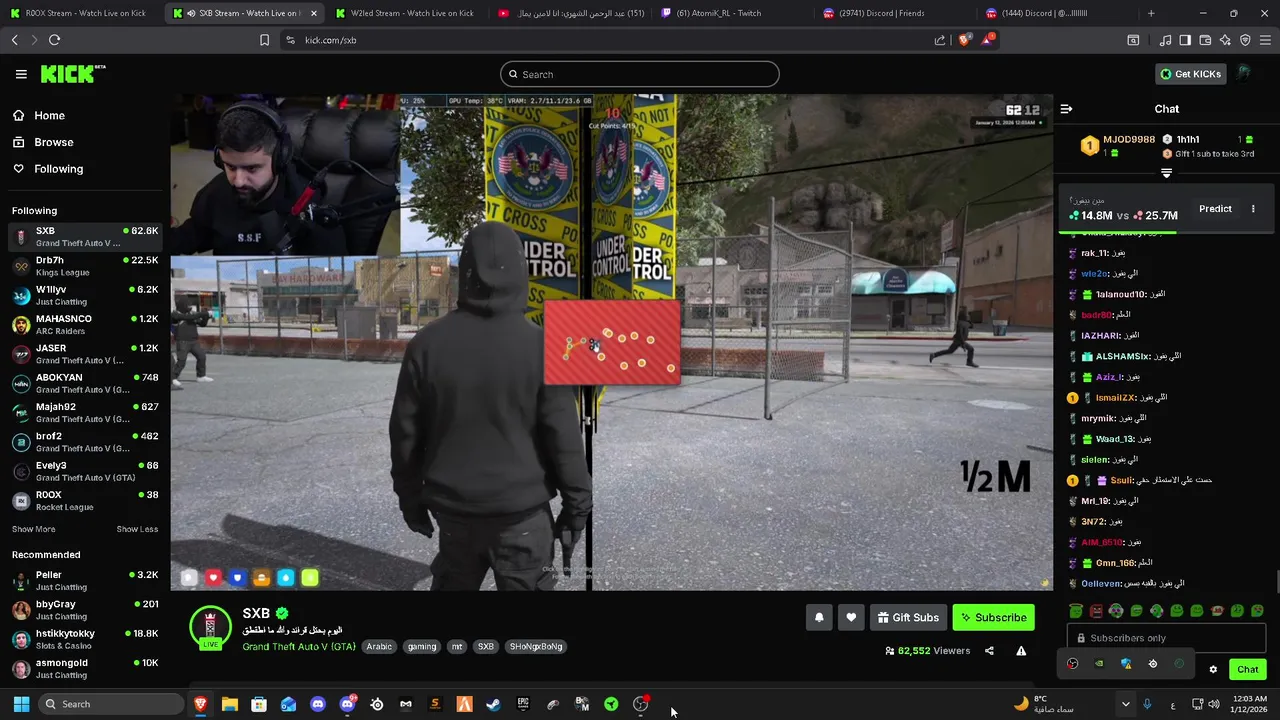Click the green Chat send button

pos(1247,669)
